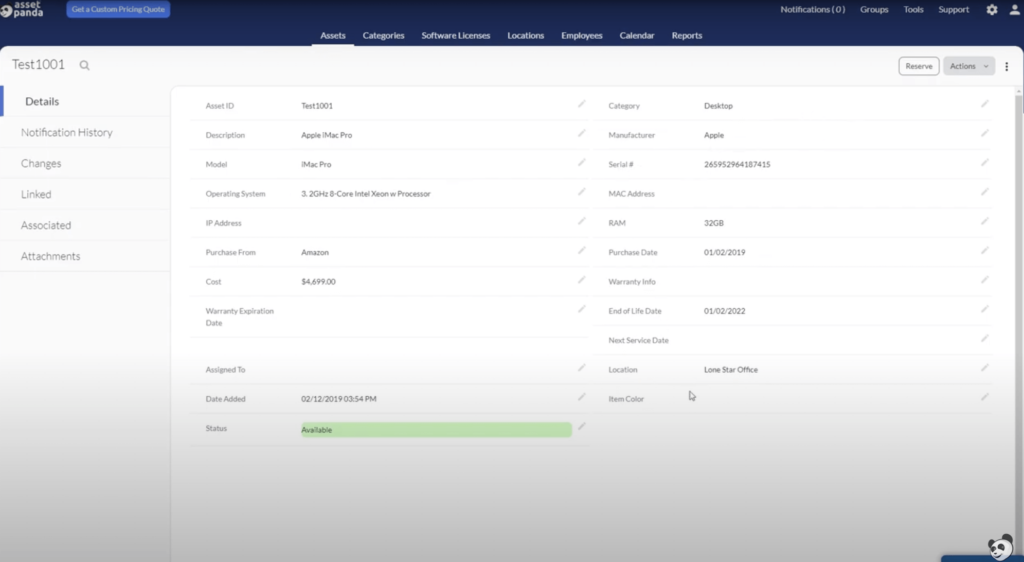Select Details in the sidebar
Viewport: 1024px width, 562px height.
(86, 101)
